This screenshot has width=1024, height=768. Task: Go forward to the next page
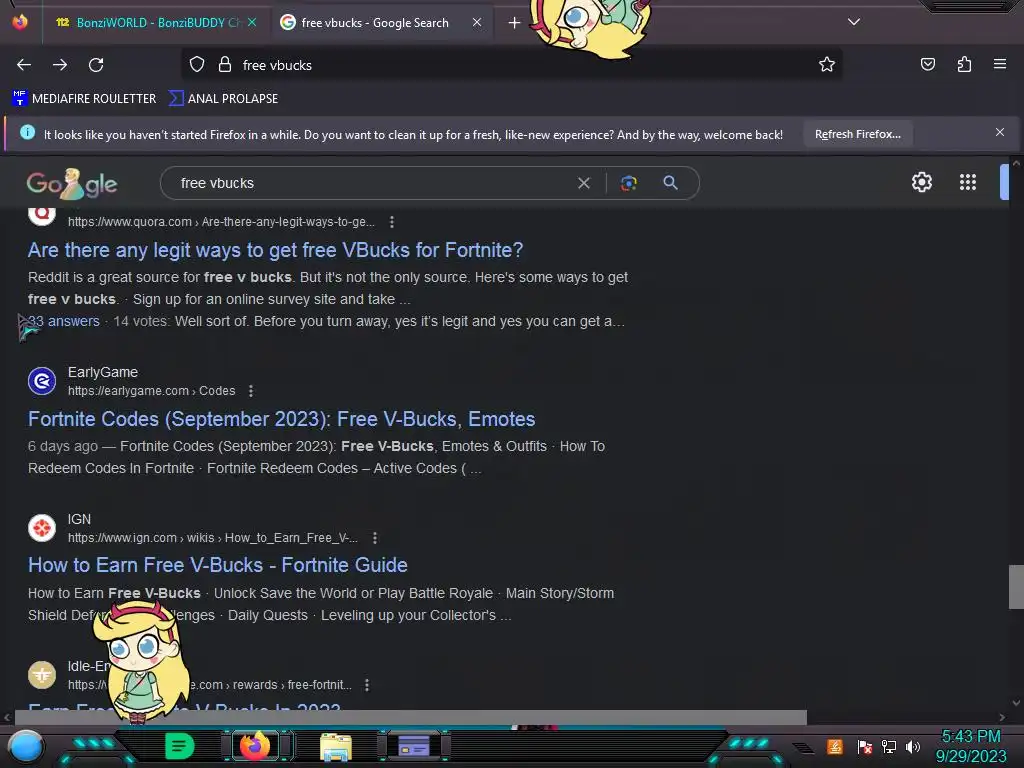coord(60,65)
